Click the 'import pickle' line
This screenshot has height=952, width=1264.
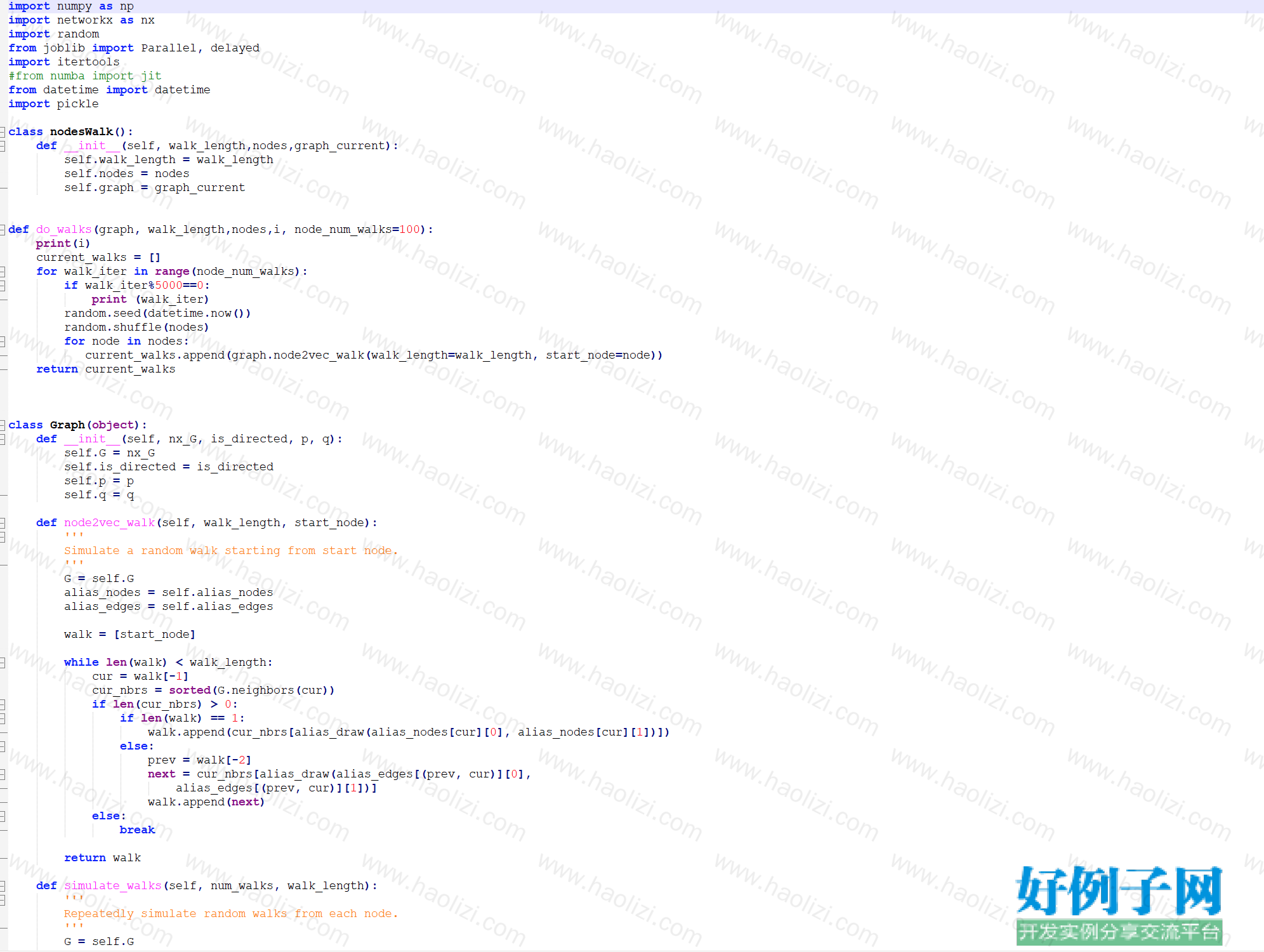53,104
